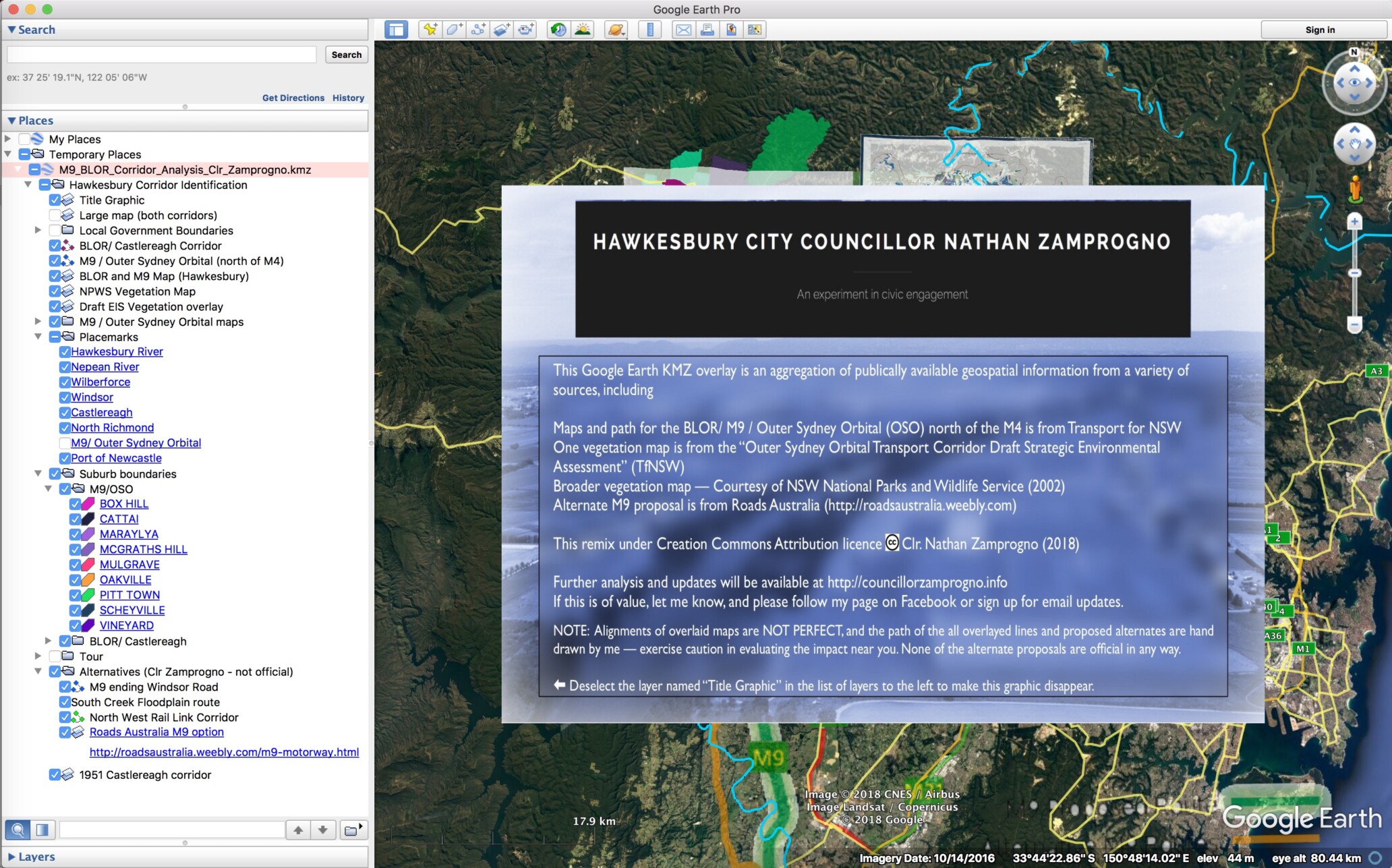Click the Sign in button
Screen dimensions: 1392x868
(1320, 30)
